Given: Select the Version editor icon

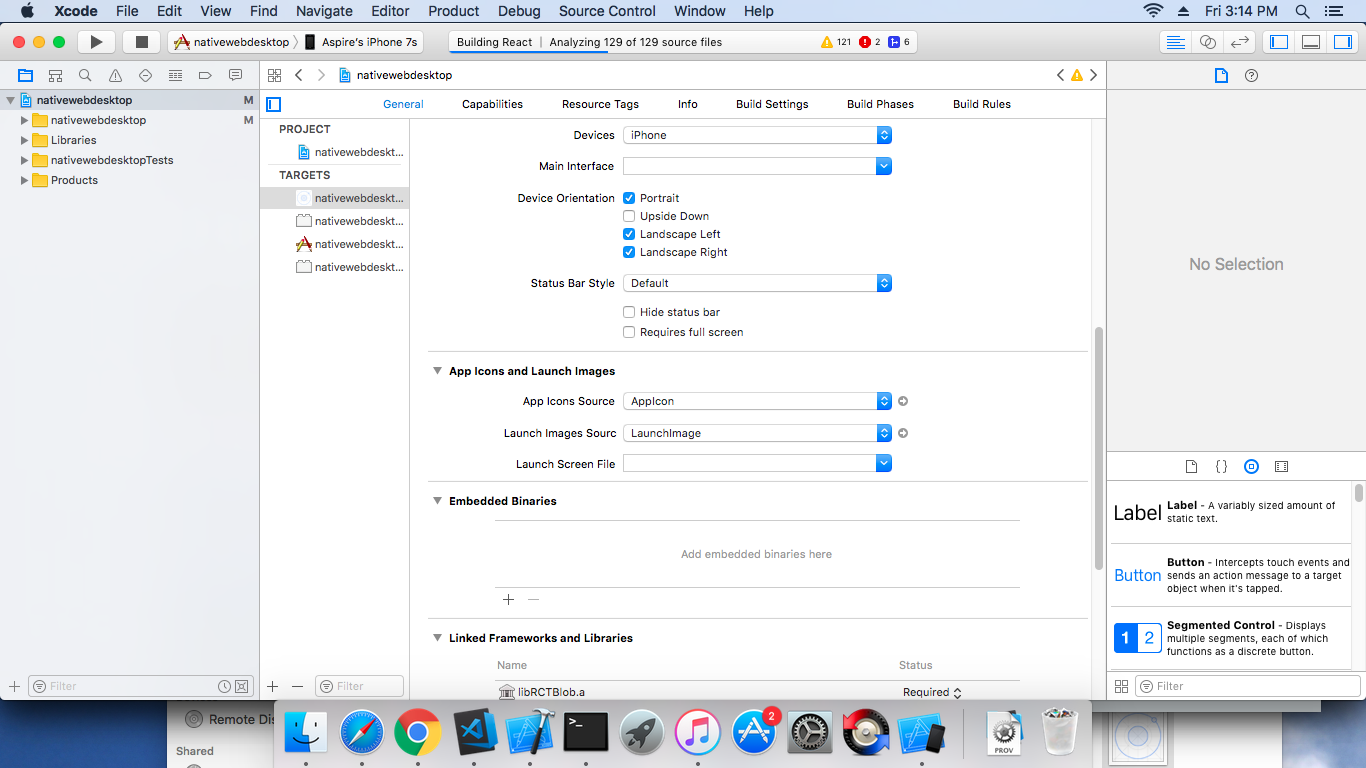Looking at the screenshot, I should click(1240, 42).
